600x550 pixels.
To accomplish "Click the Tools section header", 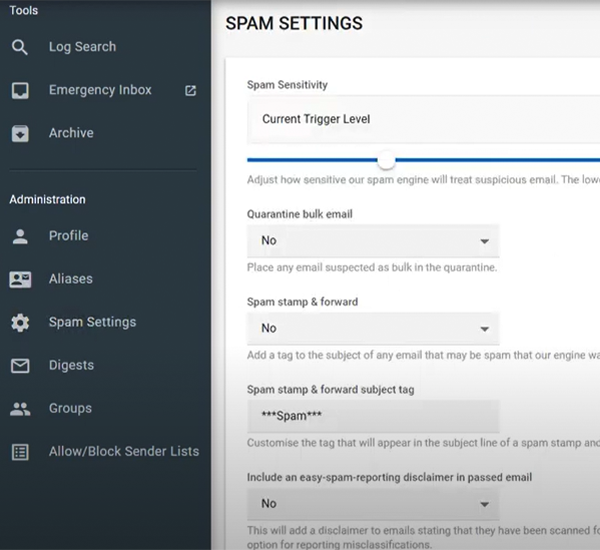I will [24, 10].
